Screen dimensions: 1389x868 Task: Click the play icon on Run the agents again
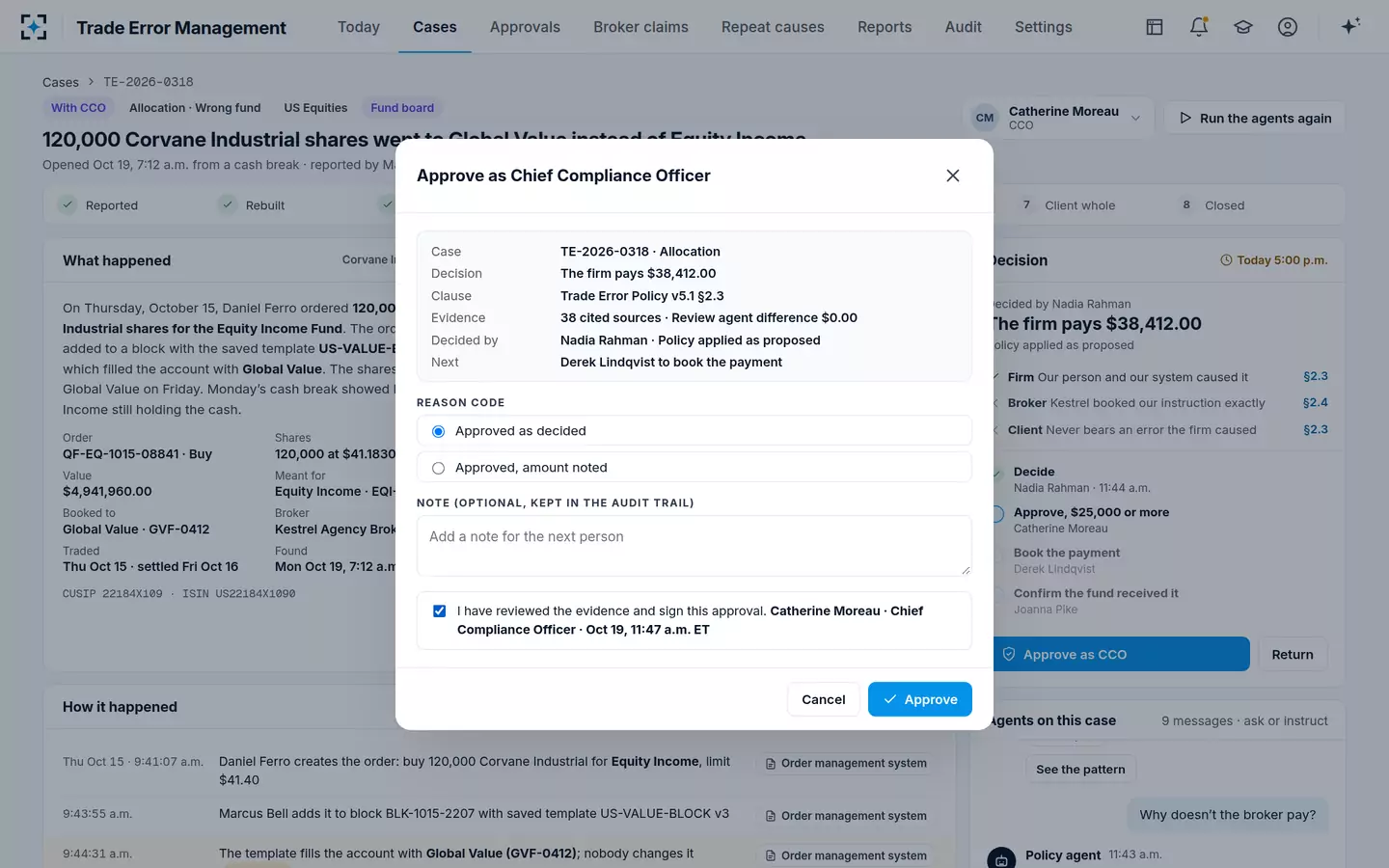click(1185, 118)
